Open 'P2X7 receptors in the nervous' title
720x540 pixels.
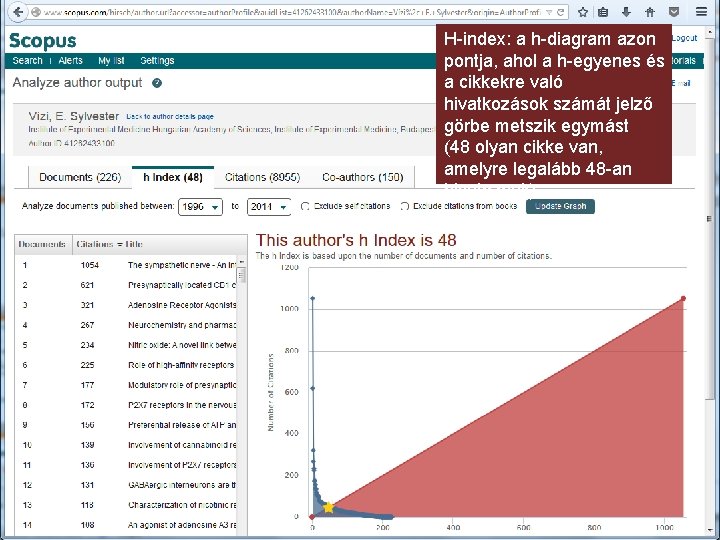tap(182, 405)
